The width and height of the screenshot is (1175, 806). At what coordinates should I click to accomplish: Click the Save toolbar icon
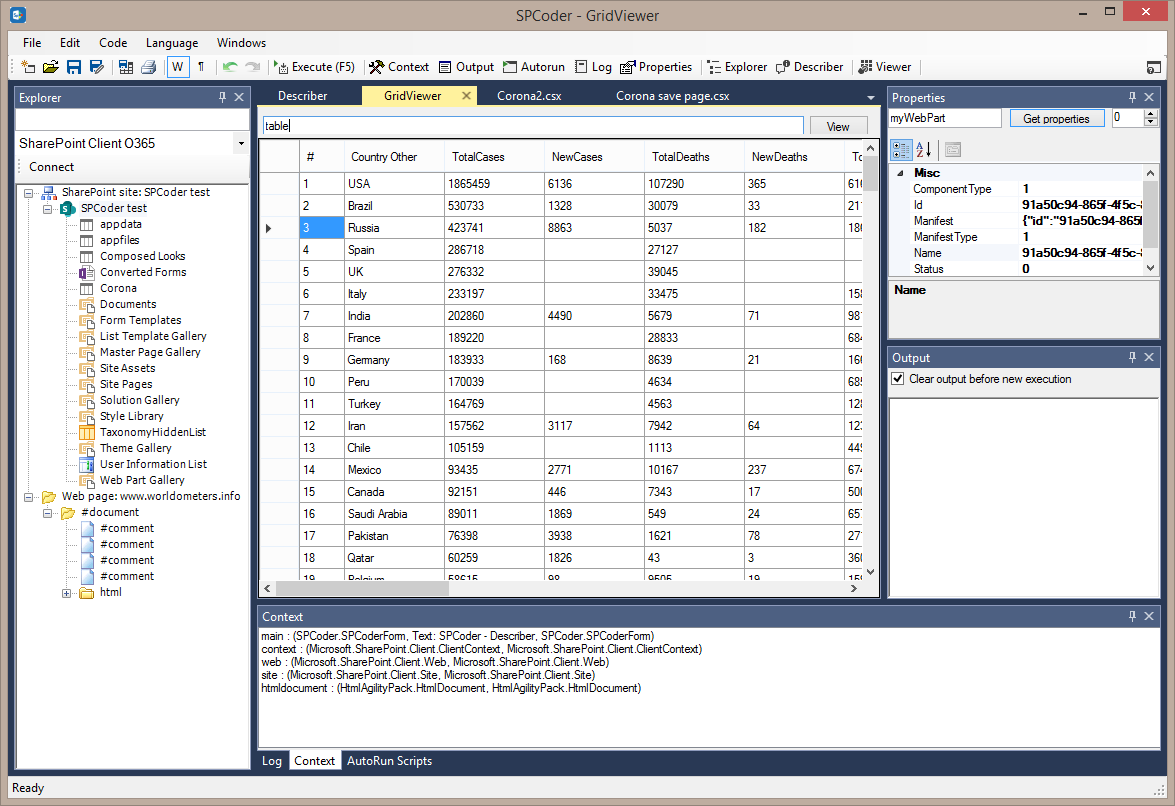click(73, 67)
